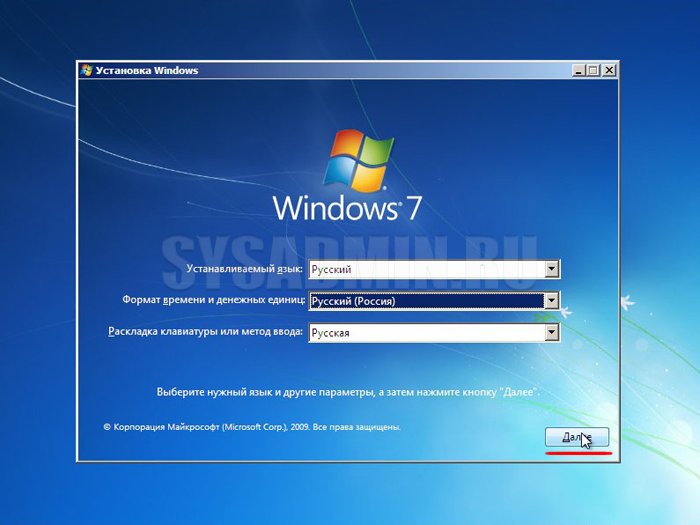Close the Установка Windows dialog
The image size is (700, 525).
tap(609, 71)
